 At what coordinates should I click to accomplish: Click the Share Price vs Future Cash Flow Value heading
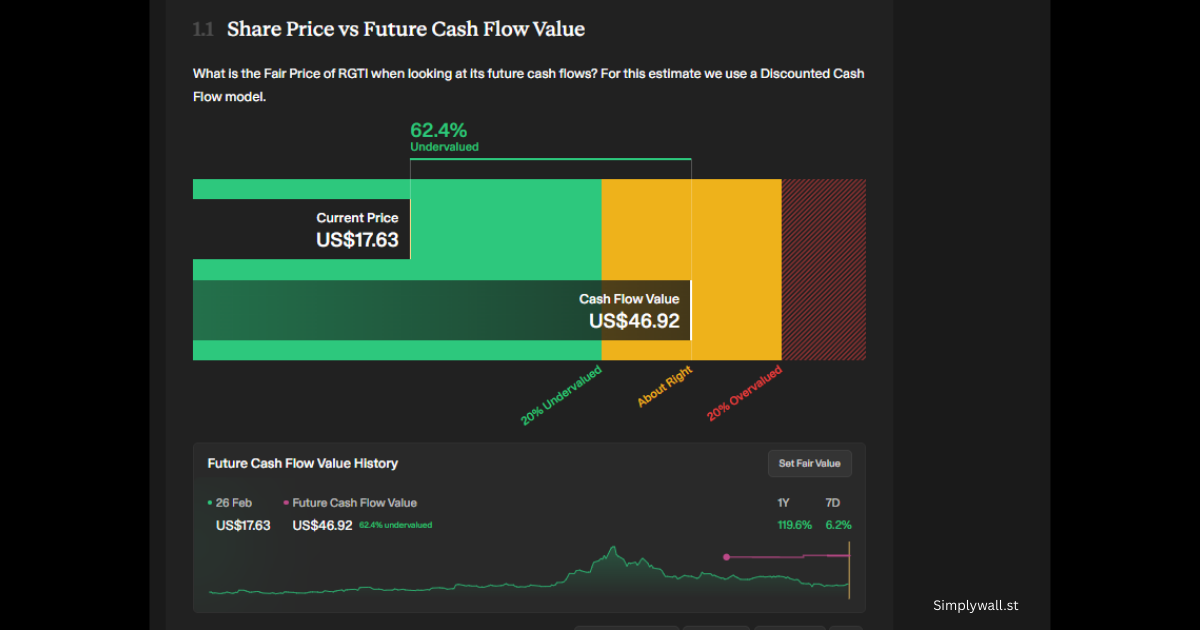(405, 29)
